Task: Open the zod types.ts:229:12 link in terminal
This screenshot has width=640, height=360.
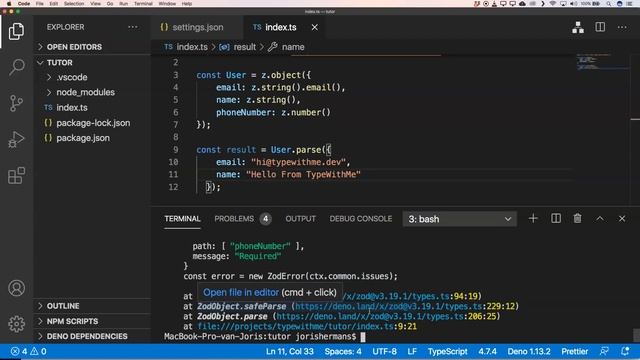Action: 405,306
